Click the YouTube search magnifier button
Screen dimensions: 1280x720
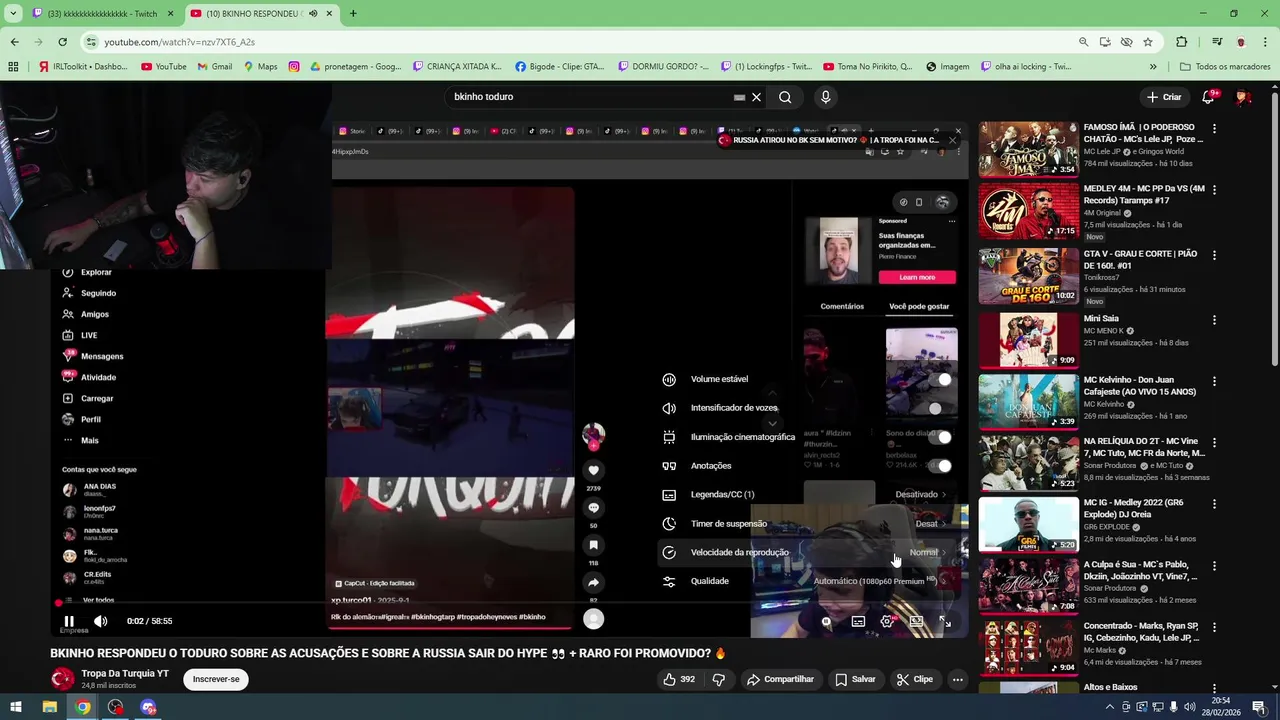pyautogui.click(x=785, y=97)
